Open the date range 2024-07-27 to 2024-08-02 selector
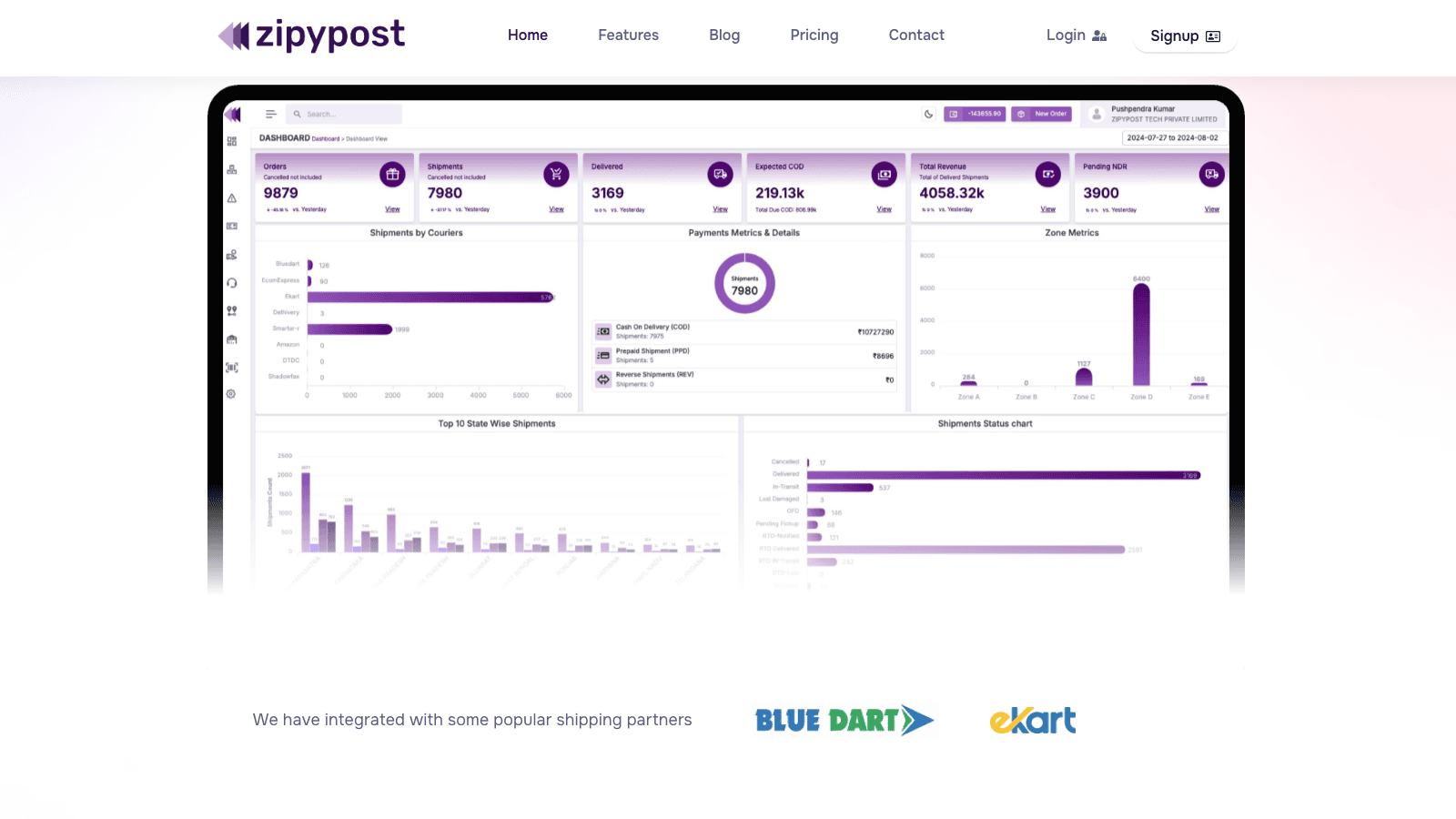The width and height of the screenshot is (1456, 819). pos(1173,137)
